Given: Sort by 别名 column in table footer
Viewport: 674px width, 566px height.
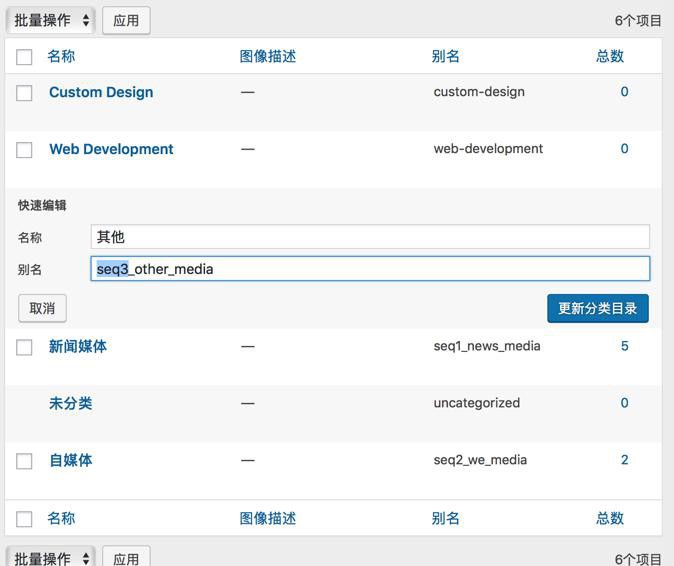Looking at the screenshot, I should pos(446,518).
